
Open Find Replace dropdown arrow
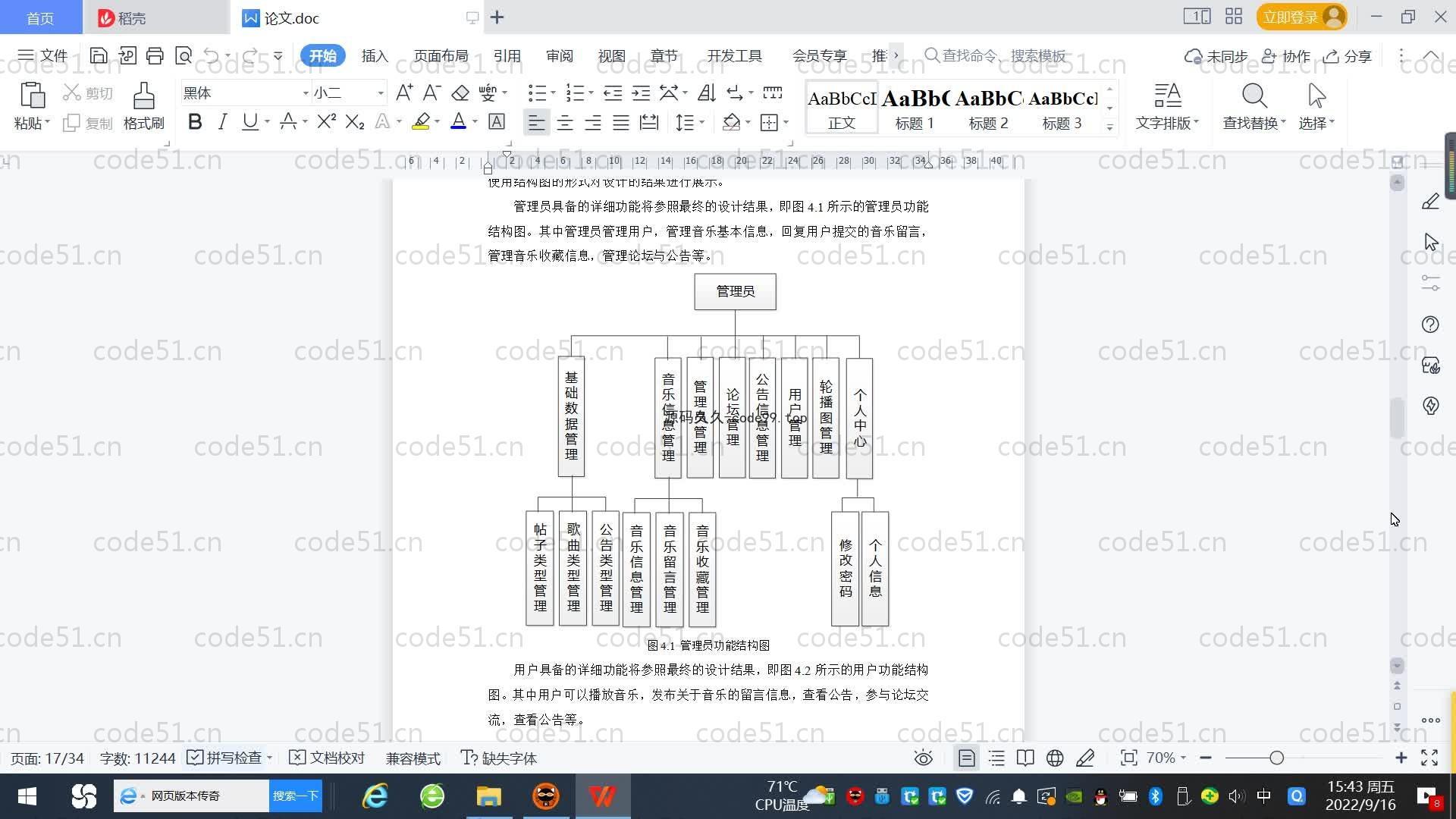coord(1283,122)
